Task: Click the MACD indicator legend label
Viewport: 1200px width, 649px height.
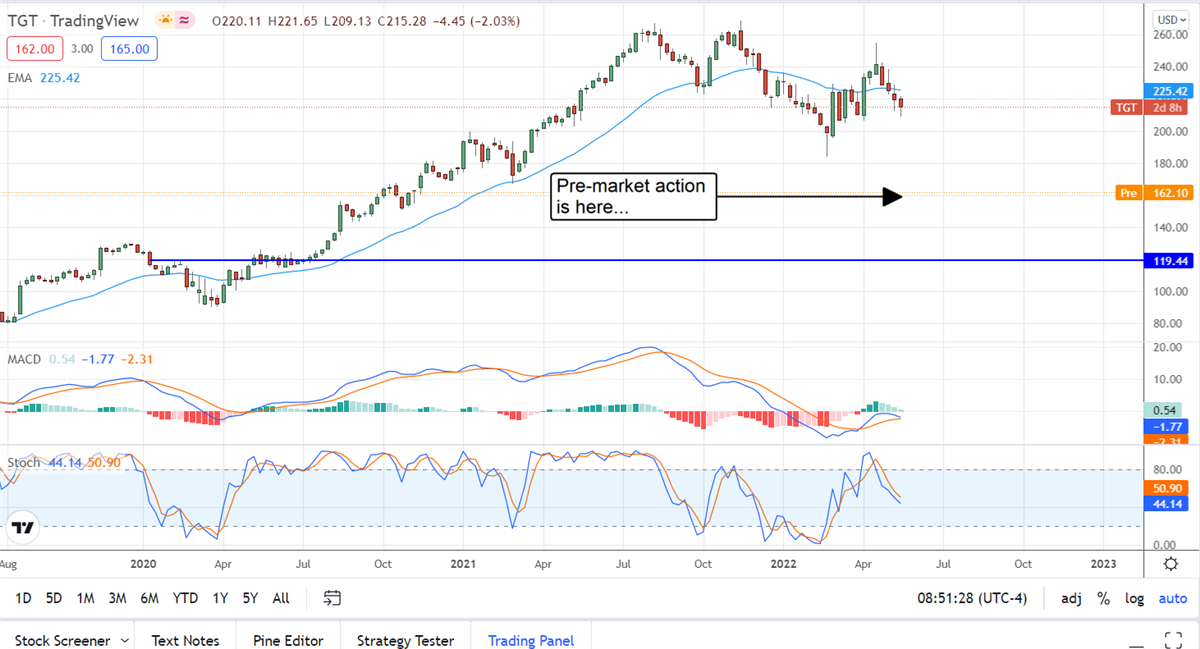Action: (x=25, y=358)
